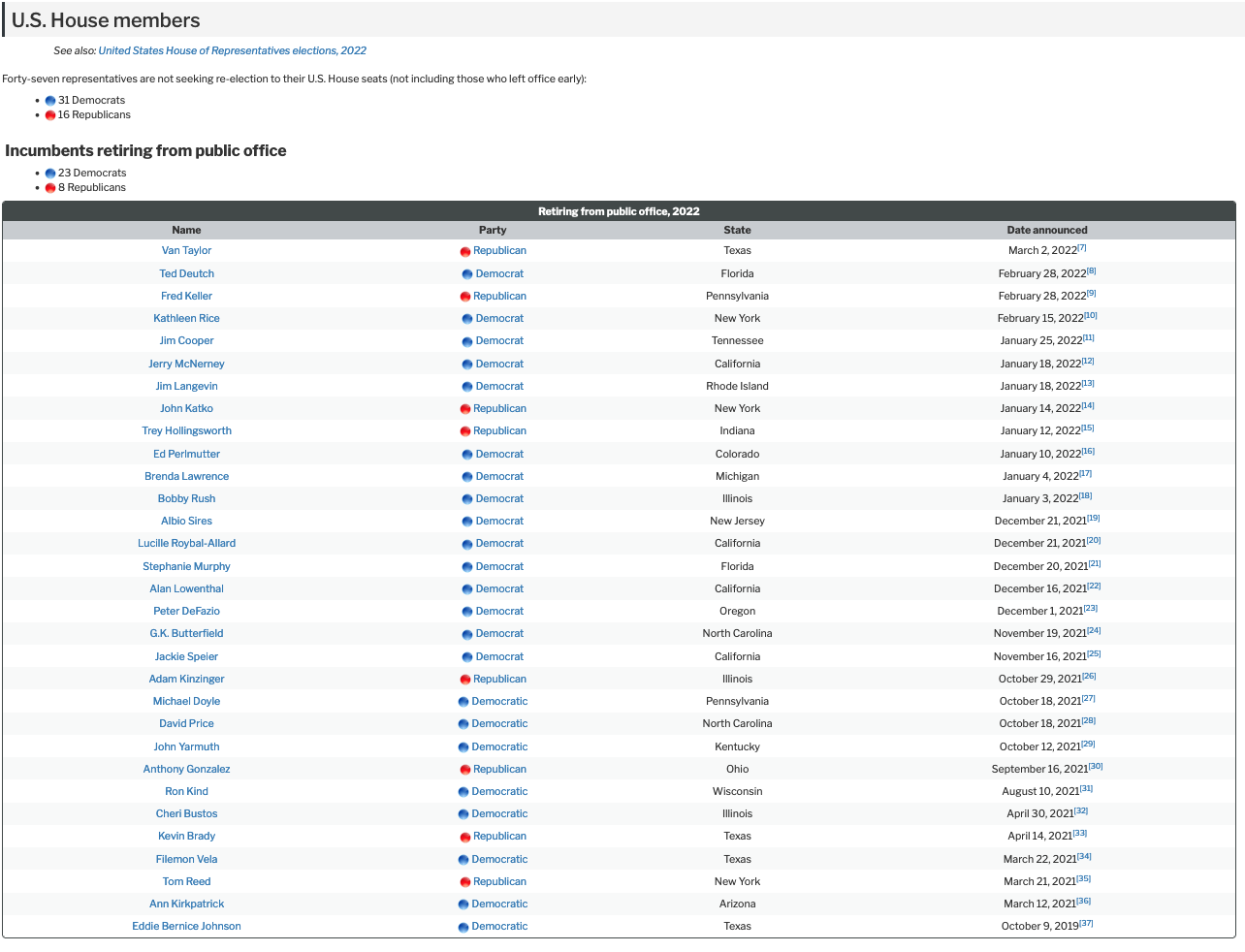Click the red dot next to 16 Republicans
The image size is (1245, 952).
pyautogui.click(x=50, y=115)
